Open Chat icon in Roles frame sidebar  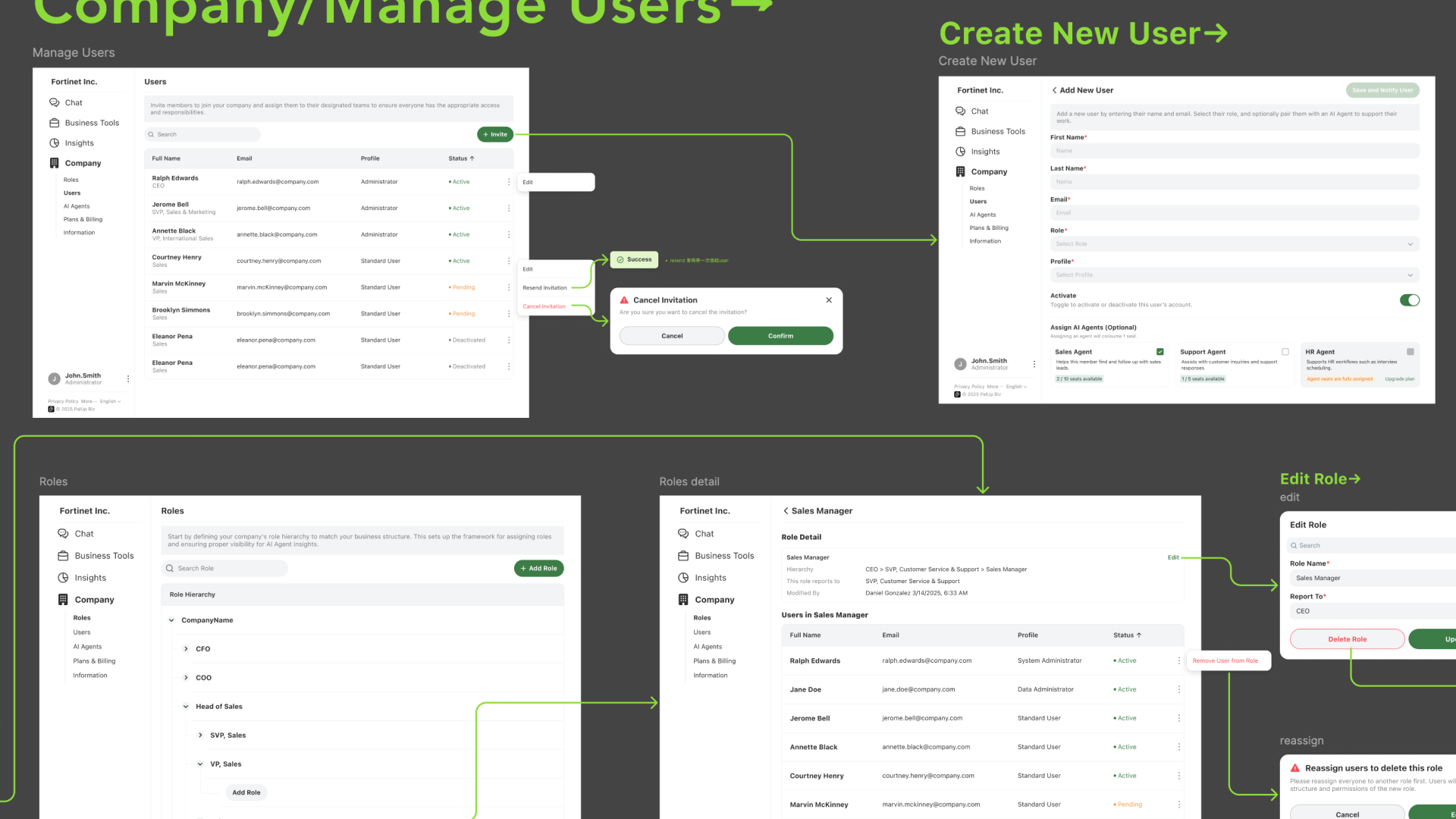tap(63, 534)
